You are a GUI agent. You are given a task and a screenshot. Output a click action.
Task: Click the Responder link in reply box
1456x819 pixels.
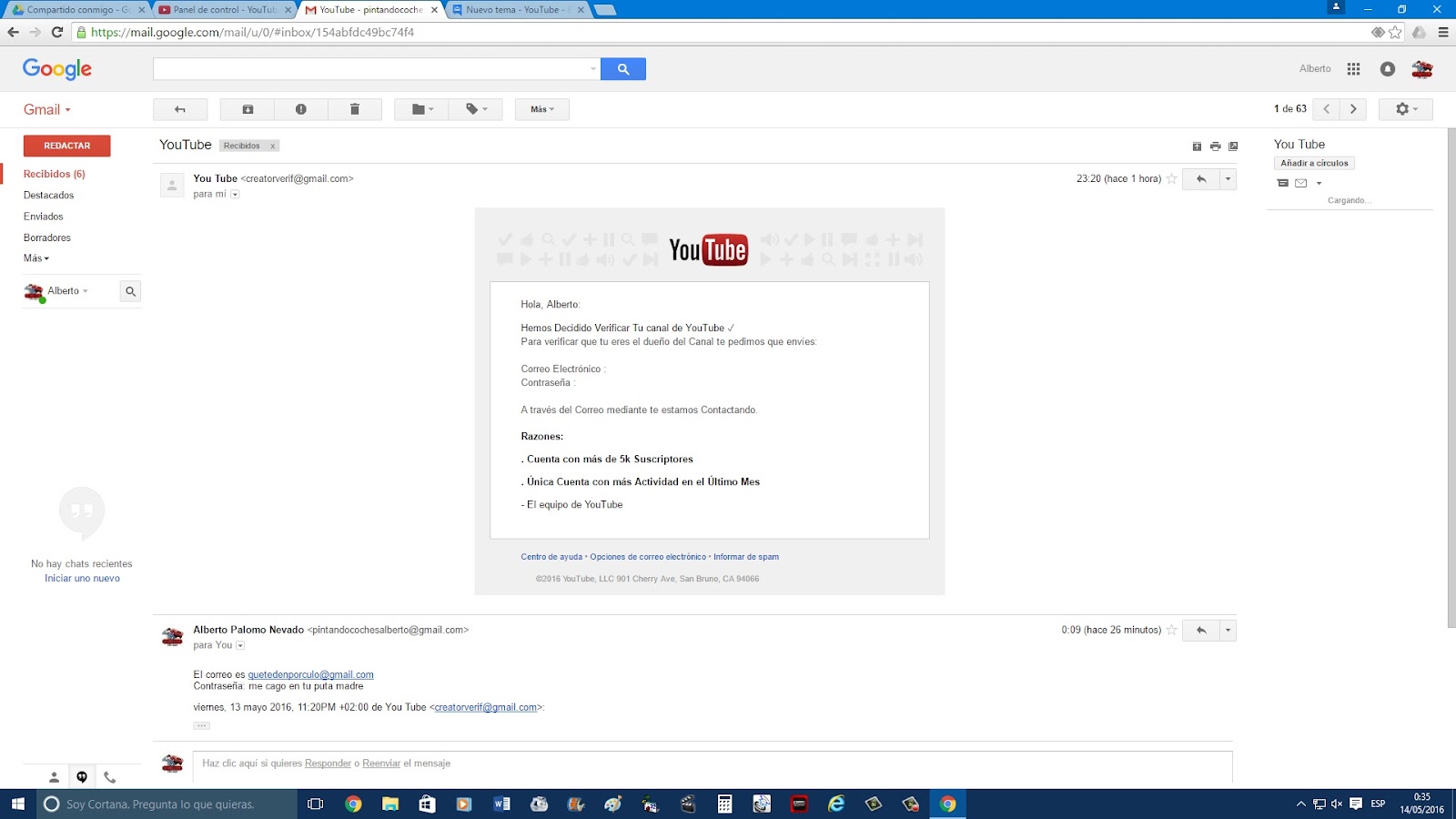329,763
